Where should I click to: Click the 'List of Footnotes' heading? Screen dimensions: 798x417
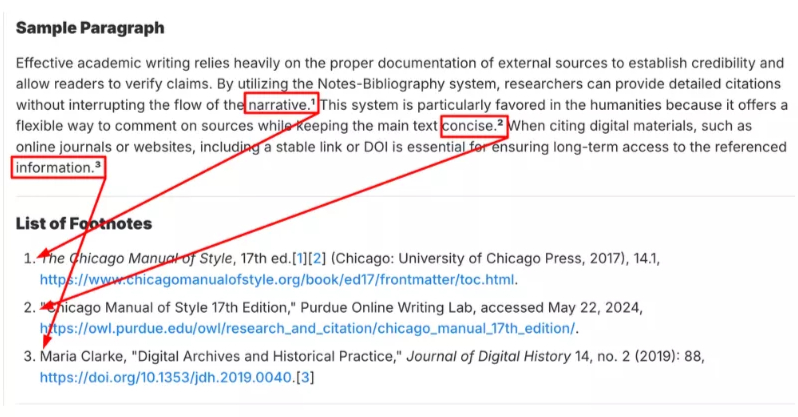tap(83, 224)
